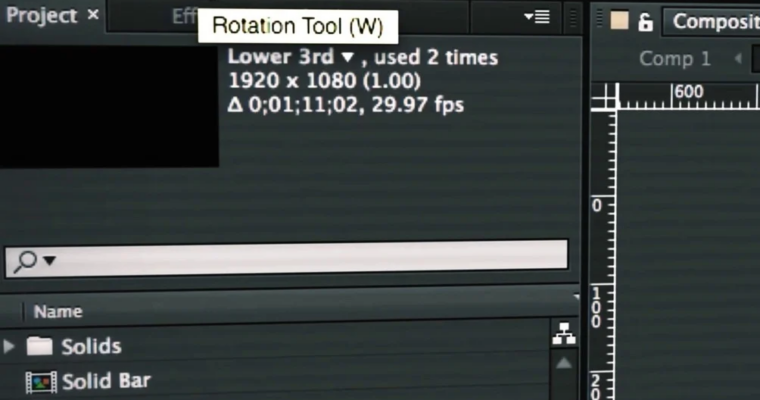The image size is (760, 400).
Task: Click the tan composition label color swatch
Action: 619,20
